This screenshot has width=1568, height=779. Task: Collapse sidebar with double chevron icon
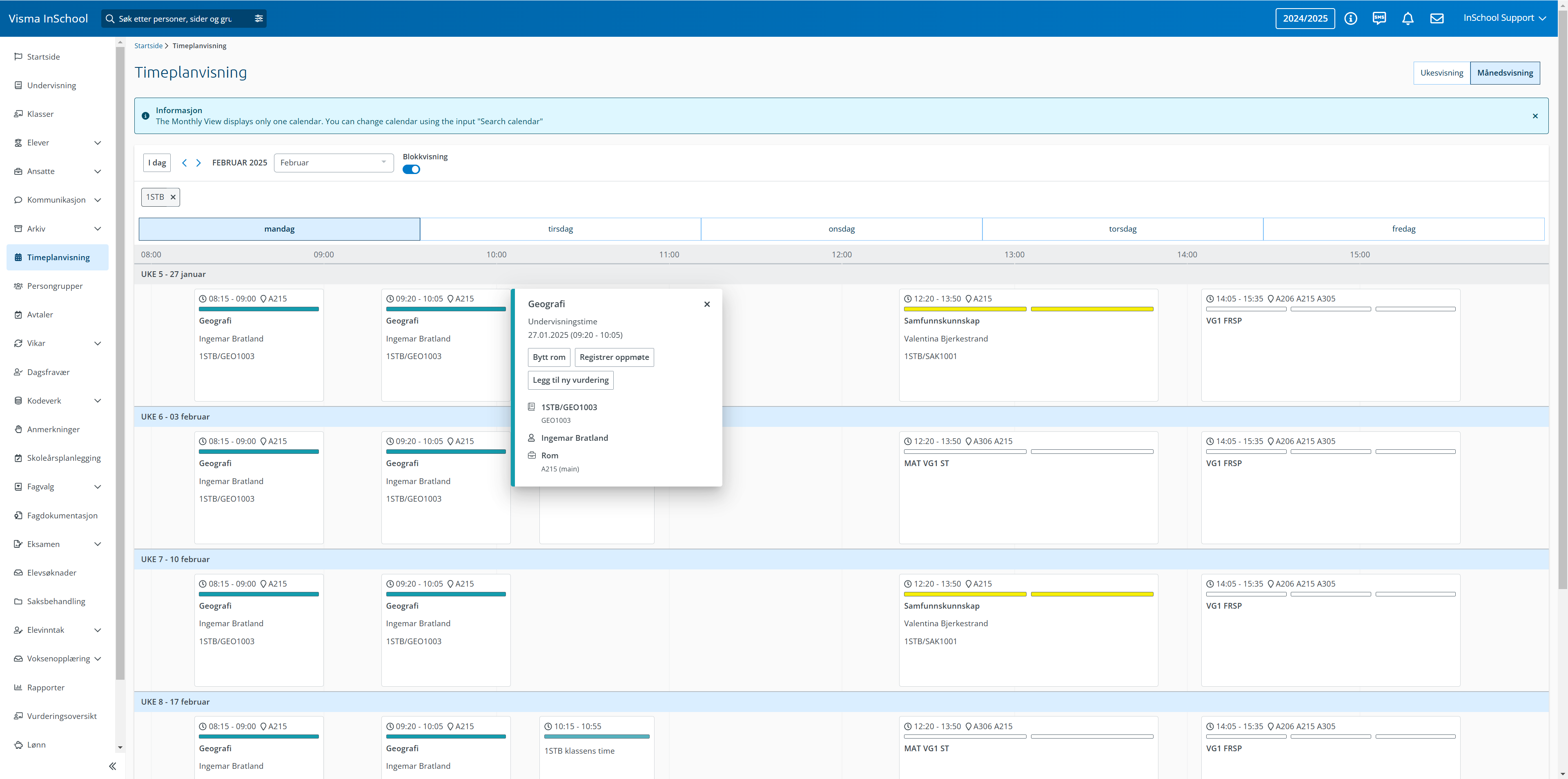pos(113,766)
